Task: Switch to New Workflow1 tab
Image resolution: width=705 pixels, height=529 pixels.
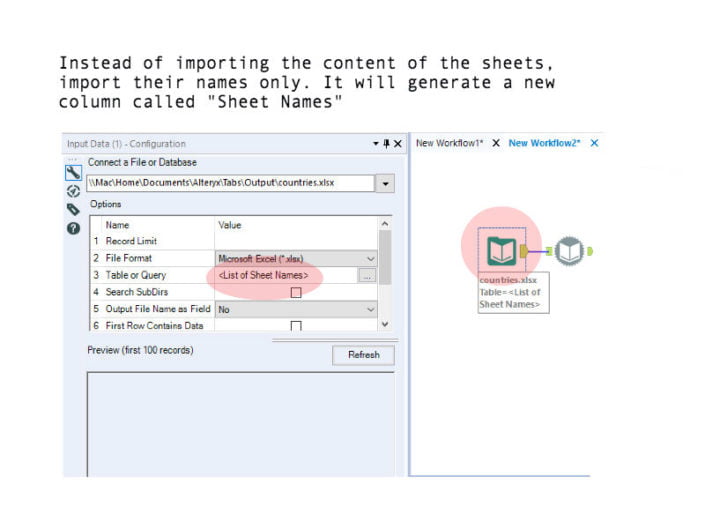Action: [449, 143]
